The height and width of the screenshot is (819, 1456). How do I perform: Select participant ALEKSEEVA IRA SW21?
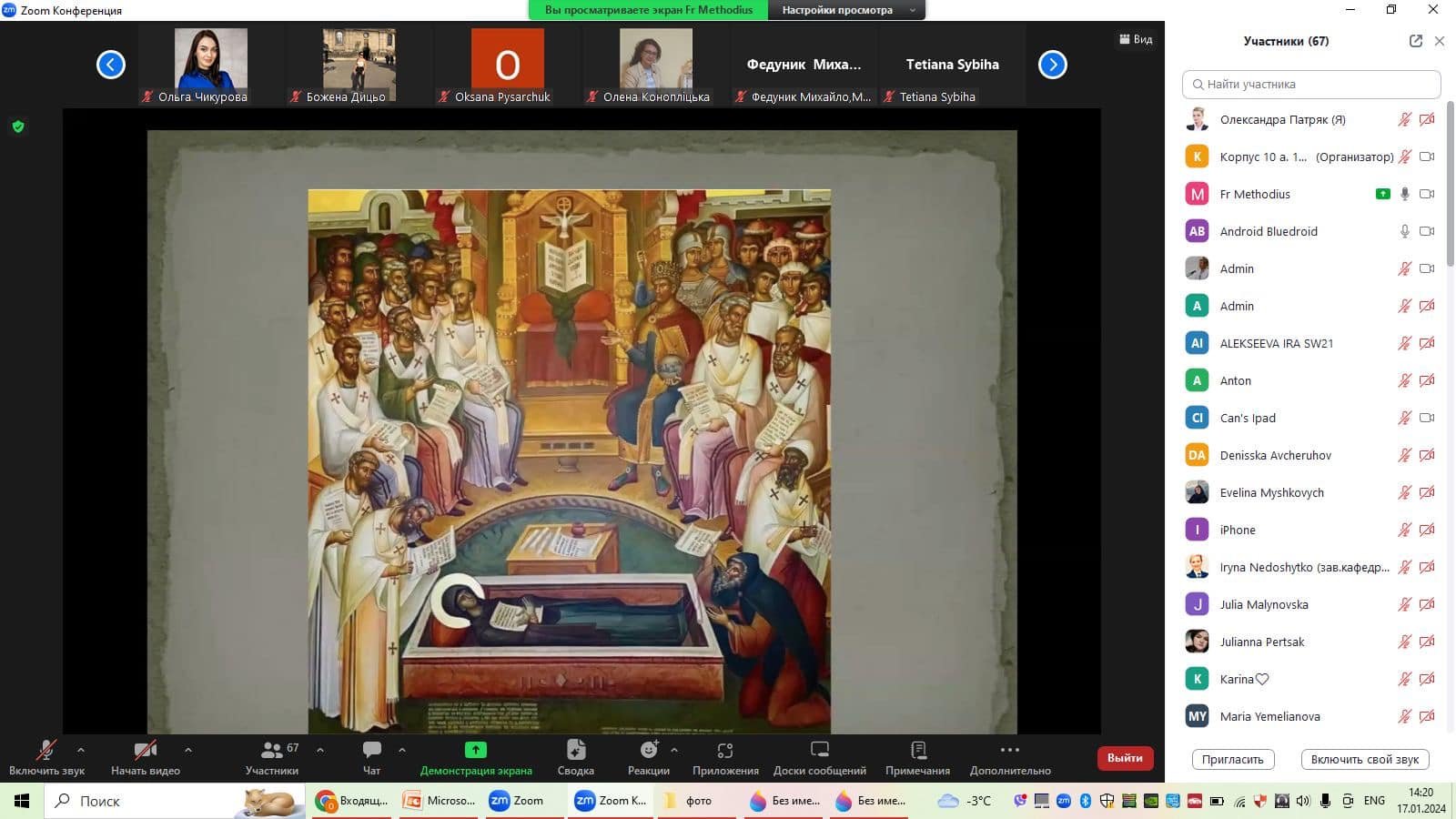pyautogui.click(x=1311, y=343)
